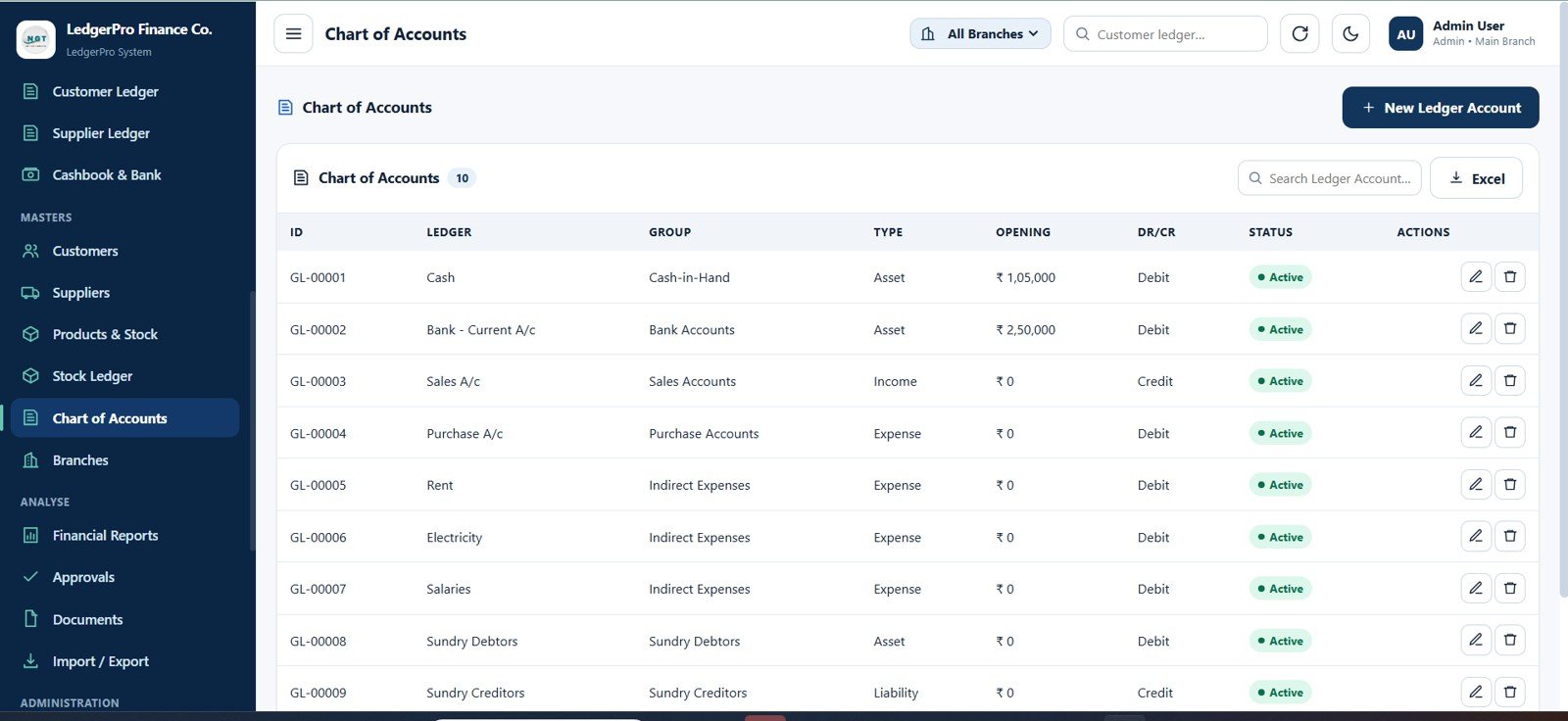The height and width of the screenshot is (721, 1568).
Task: Export table with Excel button
Action: pyautogui.click(x=1476, y=178)
